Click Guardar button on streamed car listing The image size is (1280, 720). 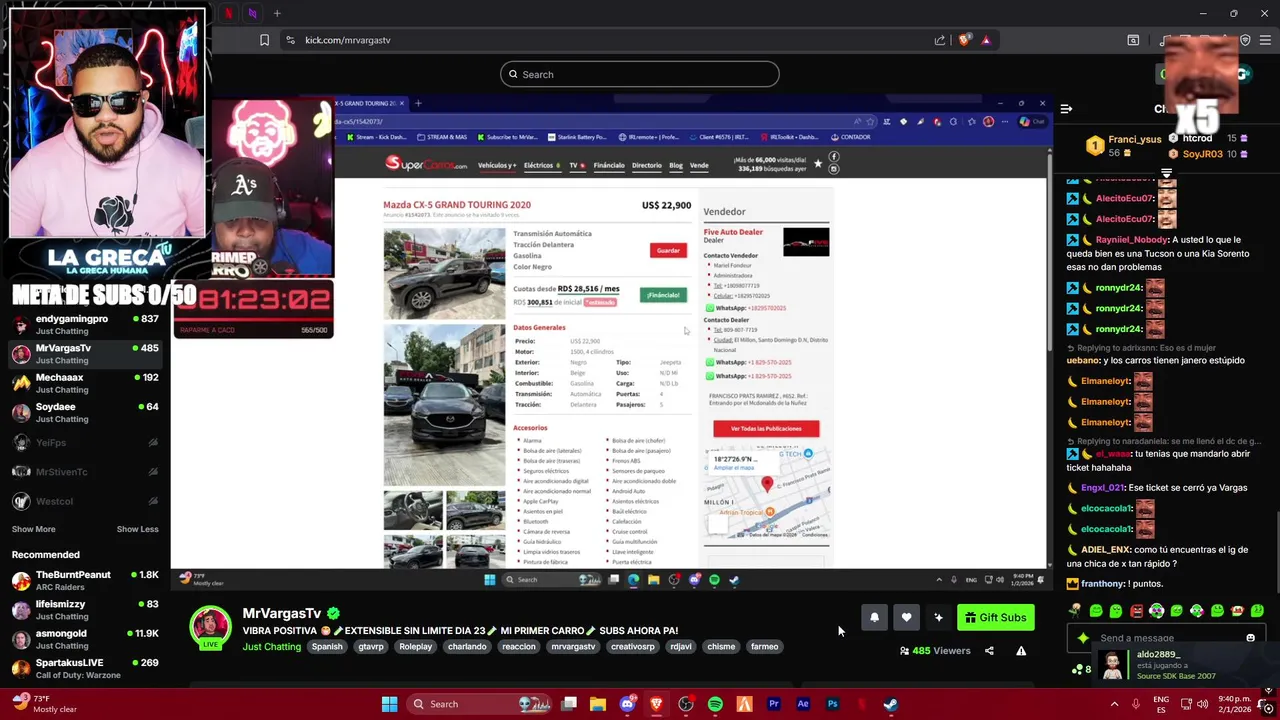[668, 250]
